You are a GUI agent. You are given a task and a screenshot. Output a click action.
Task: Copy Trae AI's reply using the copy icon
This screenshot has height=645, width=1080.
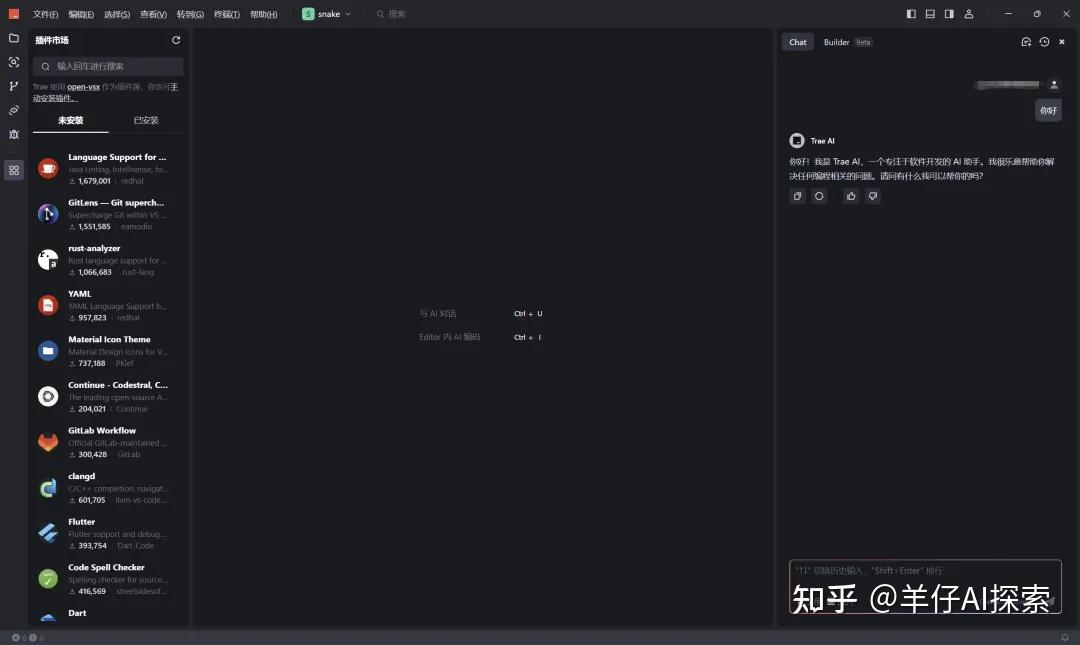pyautogui.click(x=797, y=196)
